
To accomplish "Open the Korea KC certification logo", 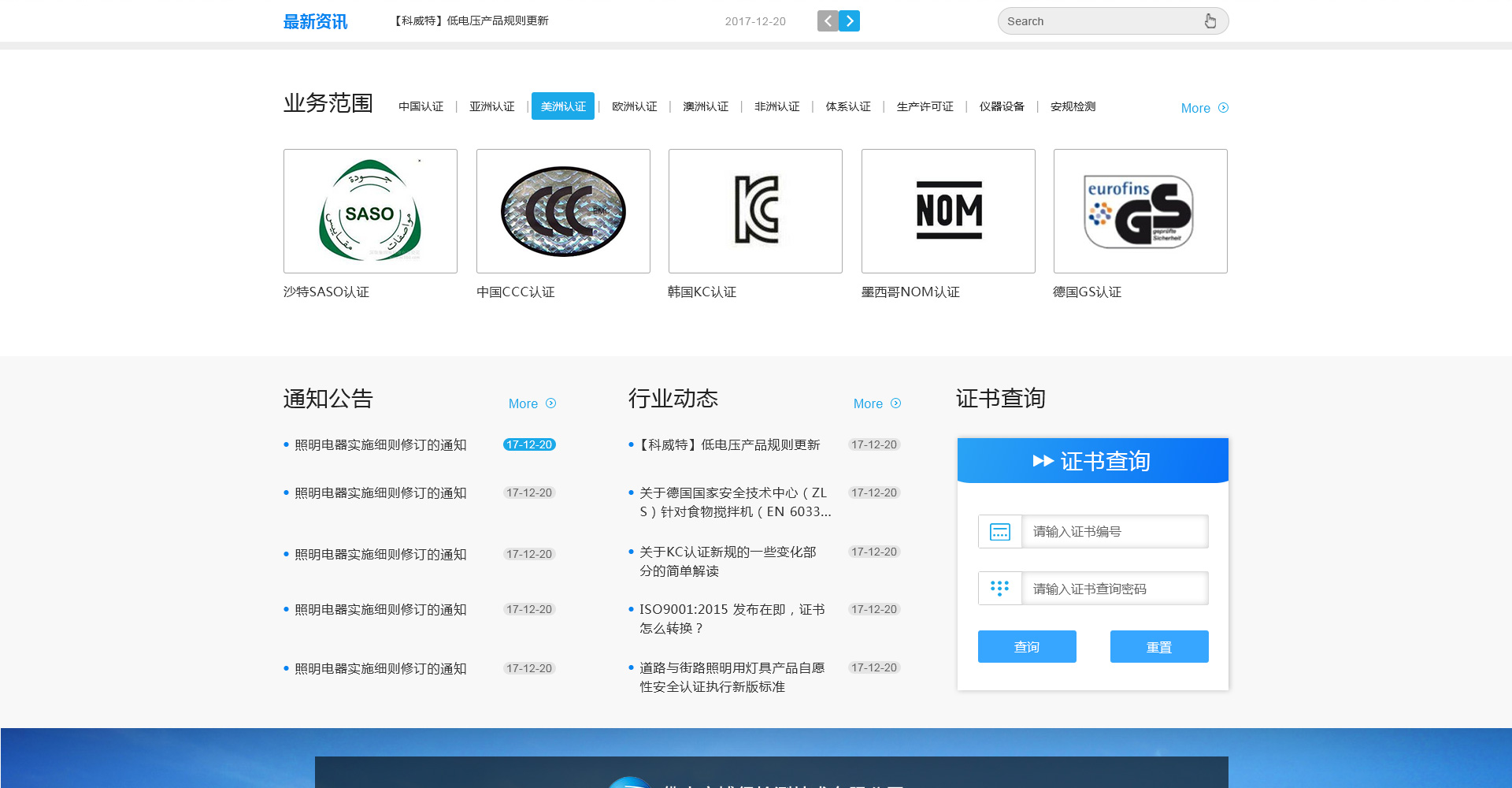I will pos(755,211).
